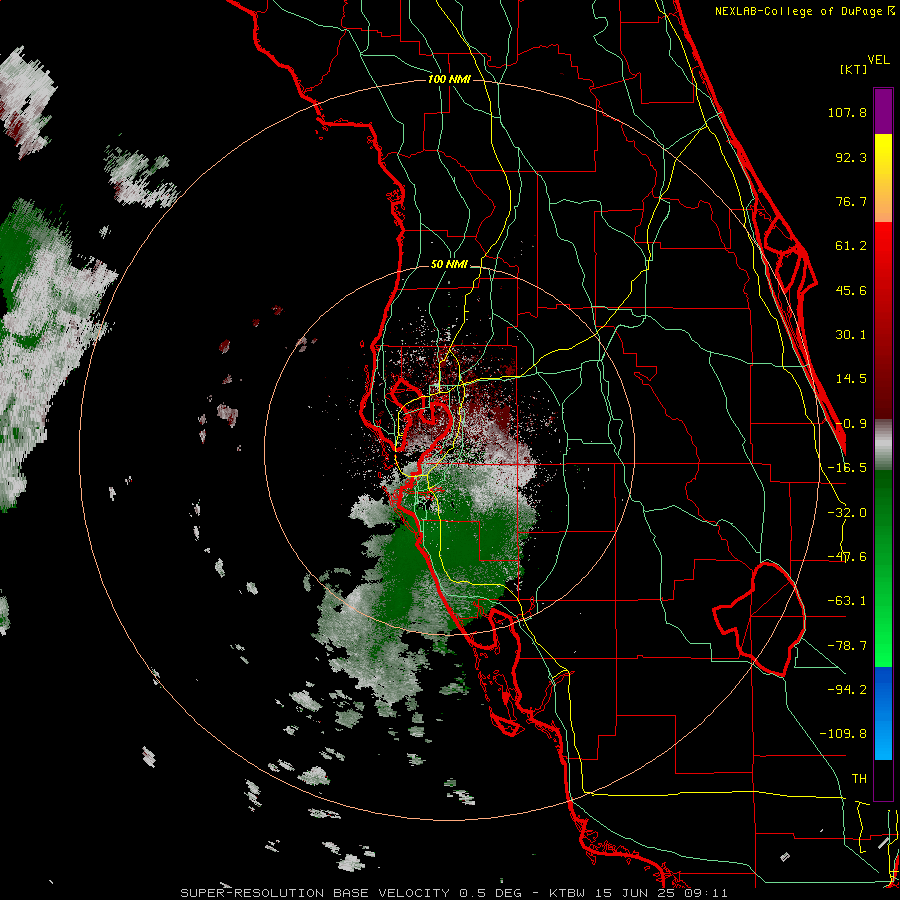900x900 pixels.
Task: Click the 45.6 legend value
Action: point(851,290)
